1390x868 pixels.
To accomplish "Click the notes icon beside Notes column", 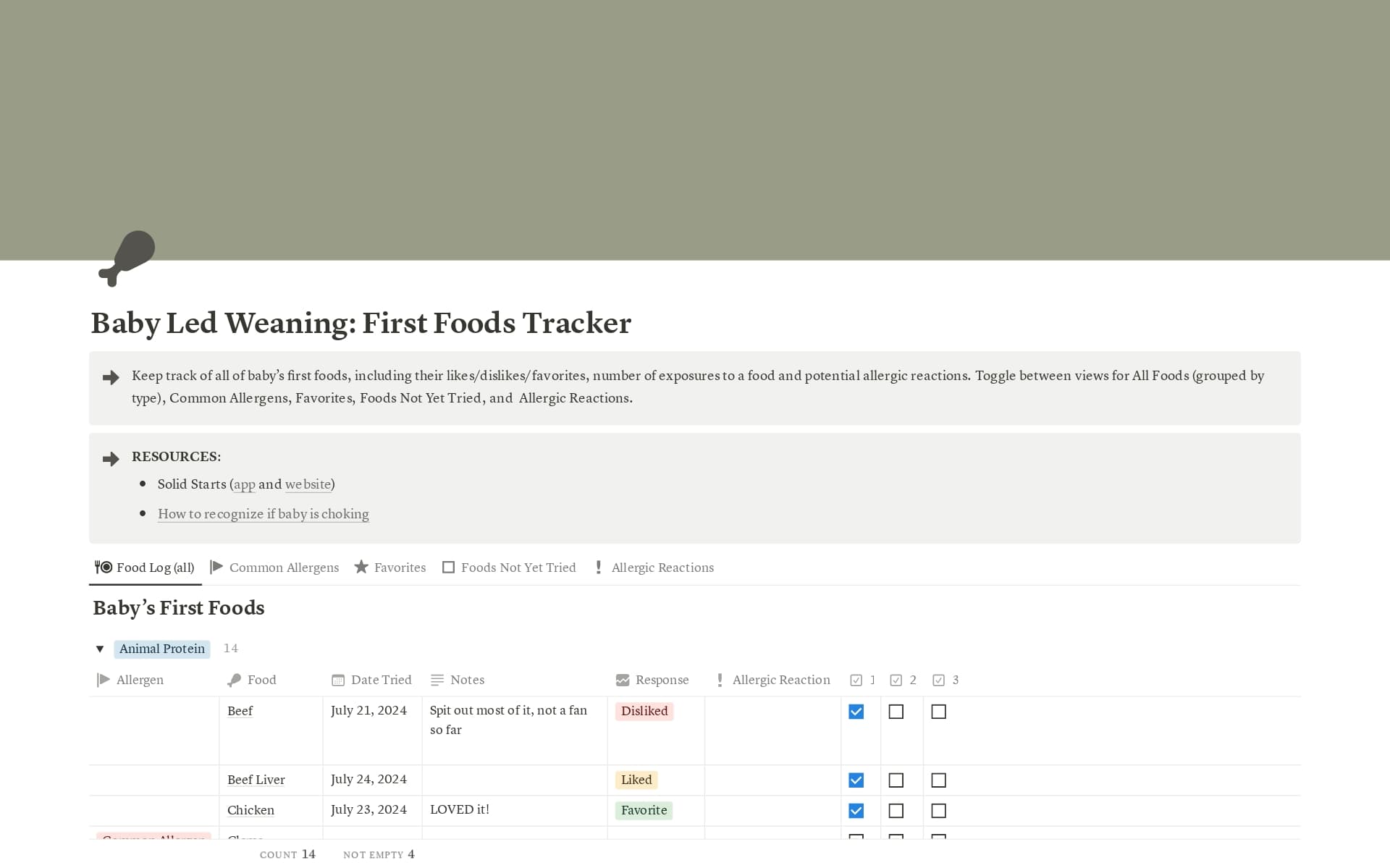I will pyautogui.click(x=437, y=680).
